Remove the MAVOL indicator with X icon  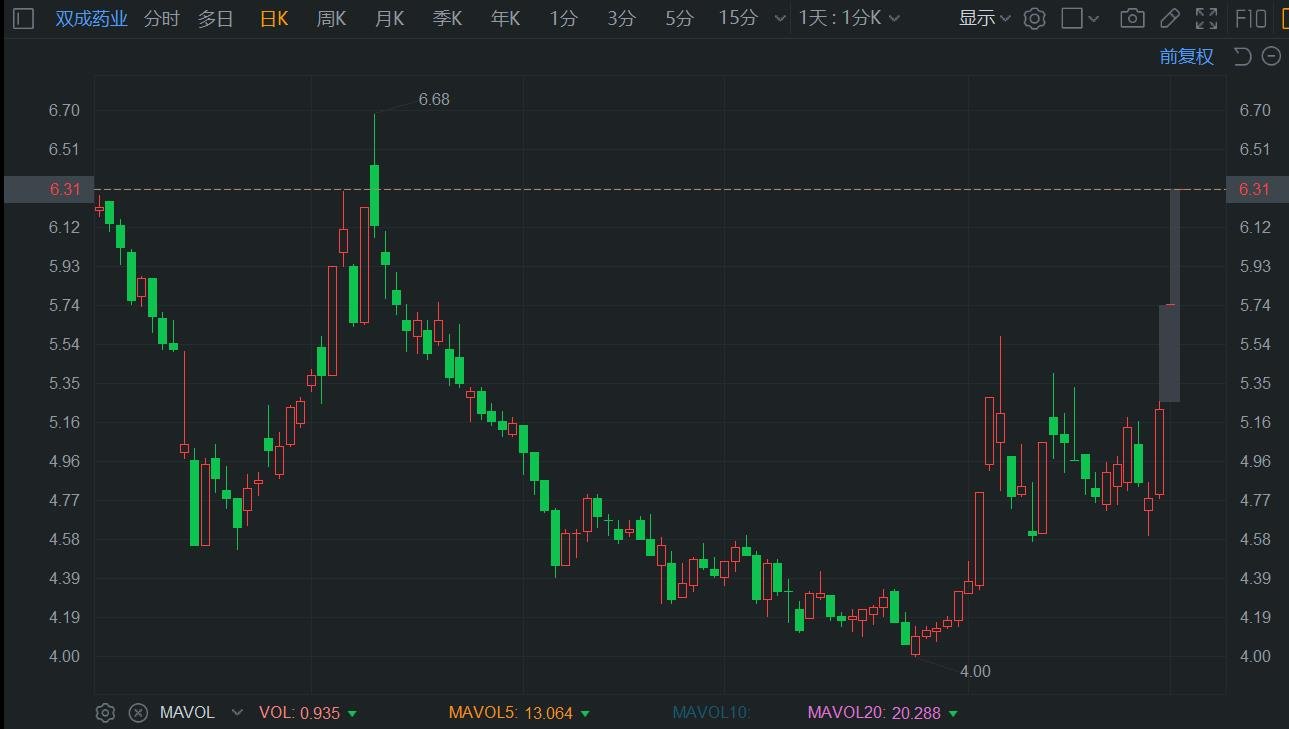point(139,713)
